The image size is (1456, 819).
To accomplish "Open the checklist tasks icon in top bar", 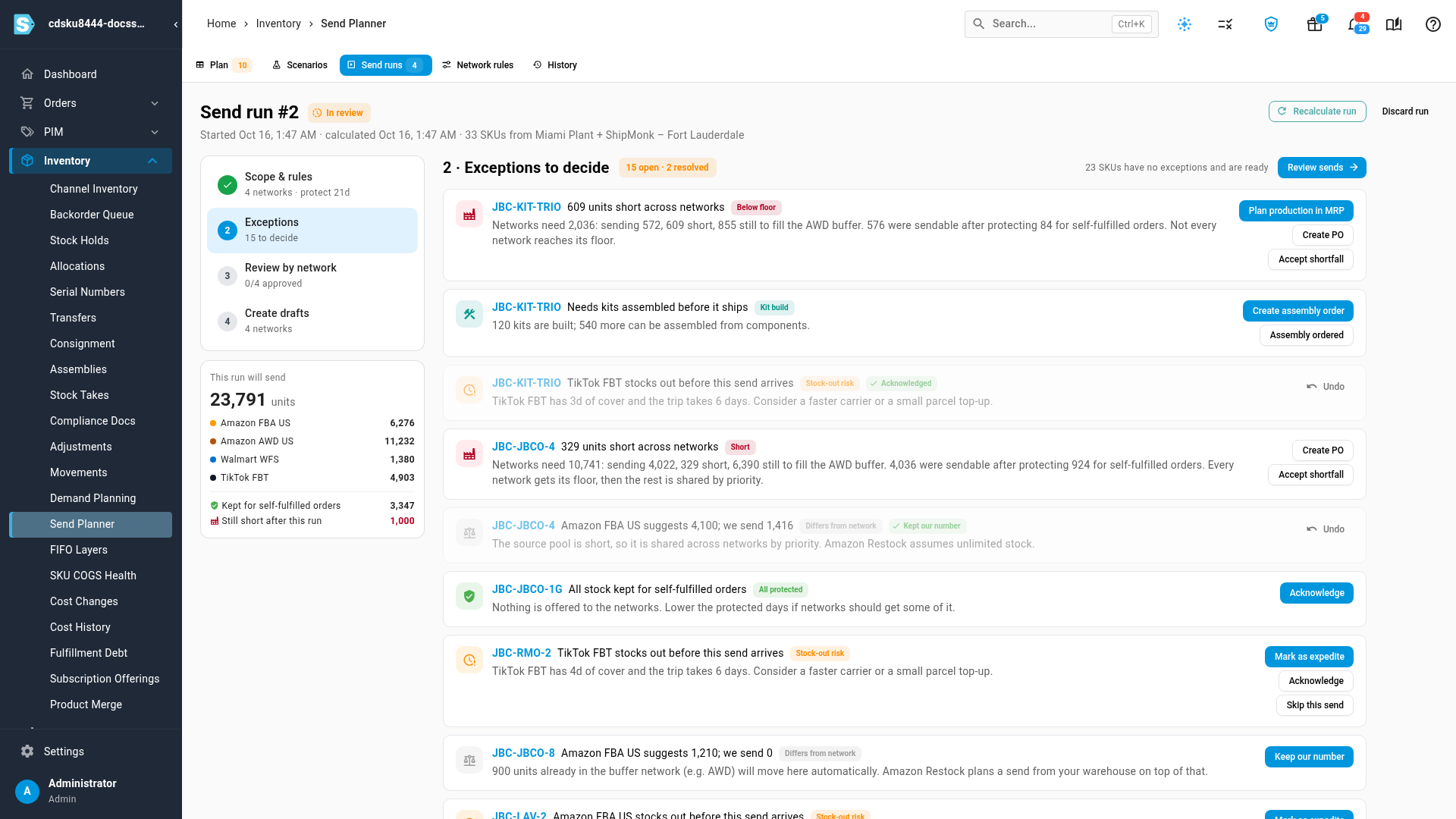I will coord(1225,24).
